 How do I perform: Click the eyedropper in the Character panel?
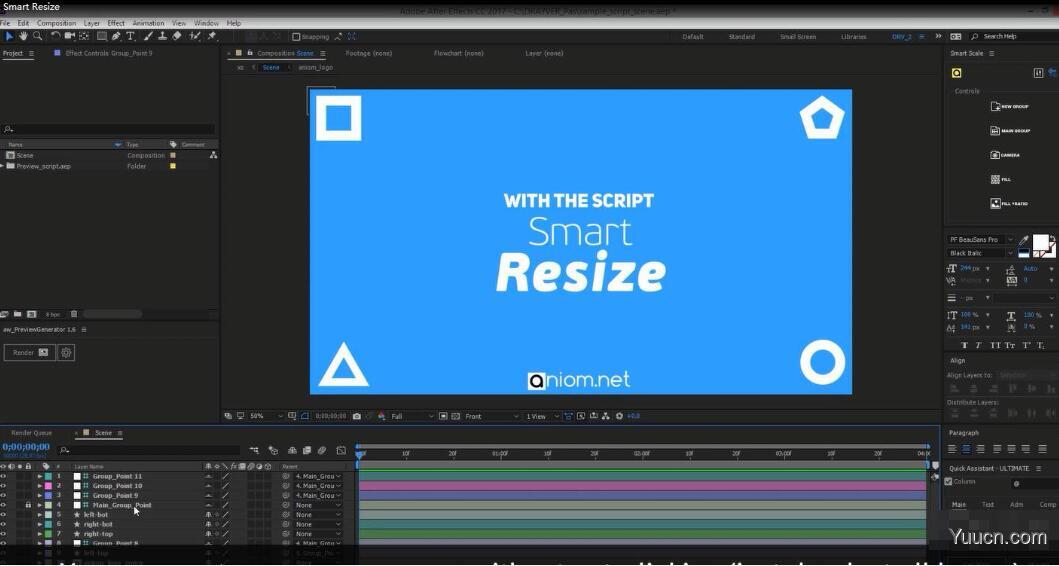coord(1024,240)
